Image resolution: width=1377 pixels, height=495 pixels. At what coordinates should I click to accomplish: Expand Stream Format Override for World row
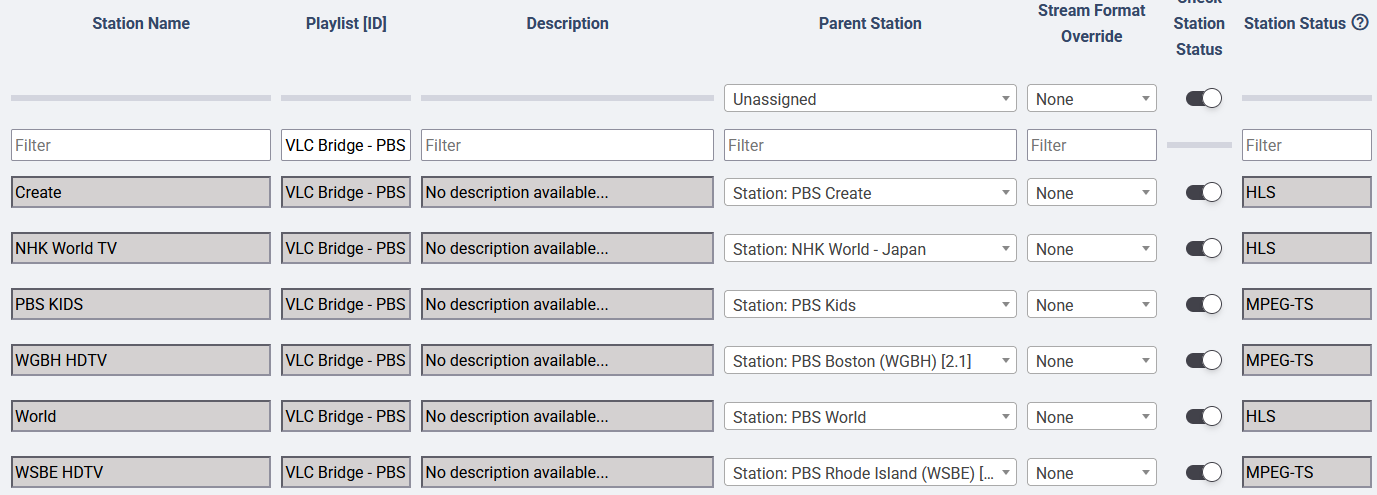(1091, 417)
